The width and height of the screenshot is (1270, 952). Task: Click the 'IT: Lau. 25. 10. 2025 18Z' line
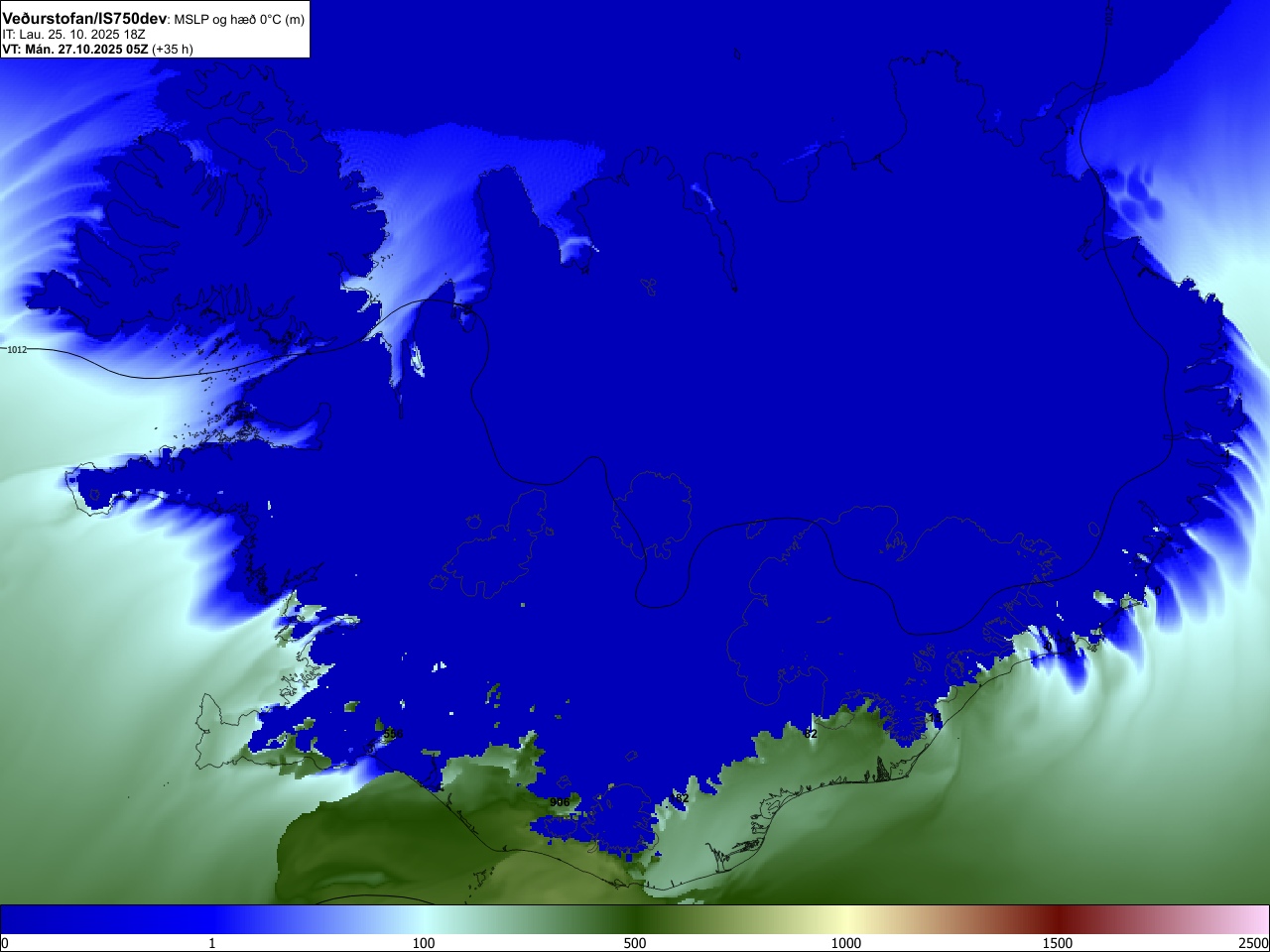[73, 35]
